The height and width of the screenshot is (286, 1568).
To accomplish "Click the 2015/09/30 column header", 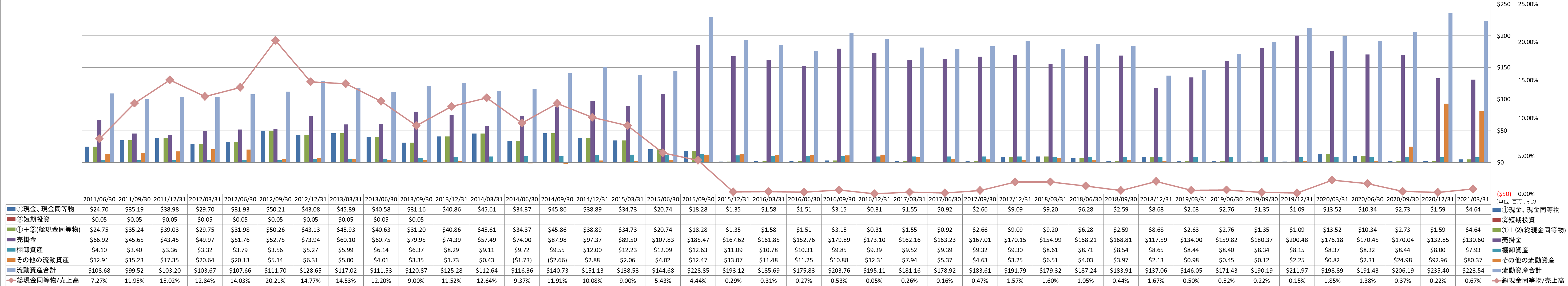I will [x=698, y=199].
